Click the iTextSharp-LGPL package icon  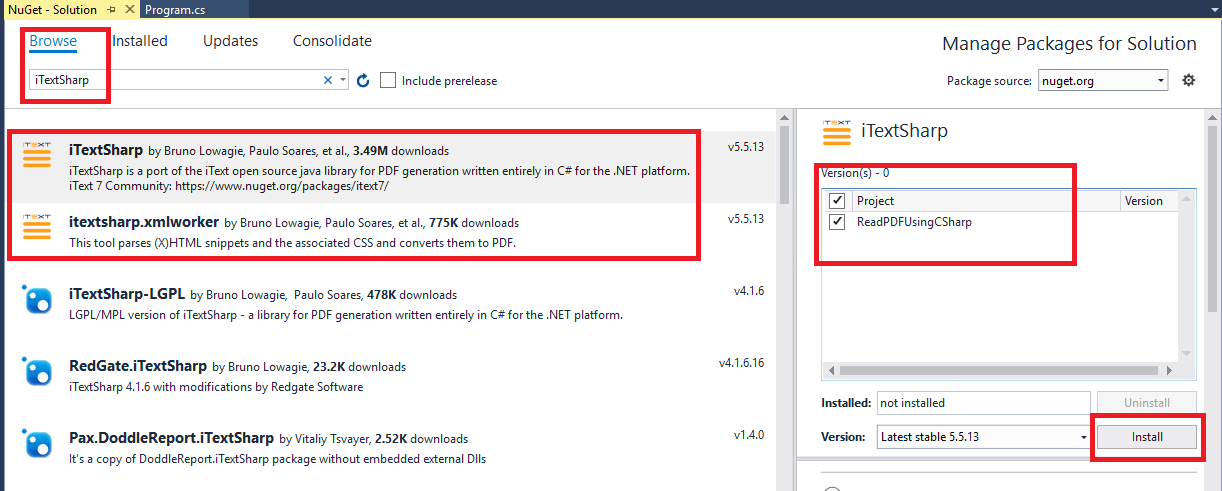pos(37,299)
